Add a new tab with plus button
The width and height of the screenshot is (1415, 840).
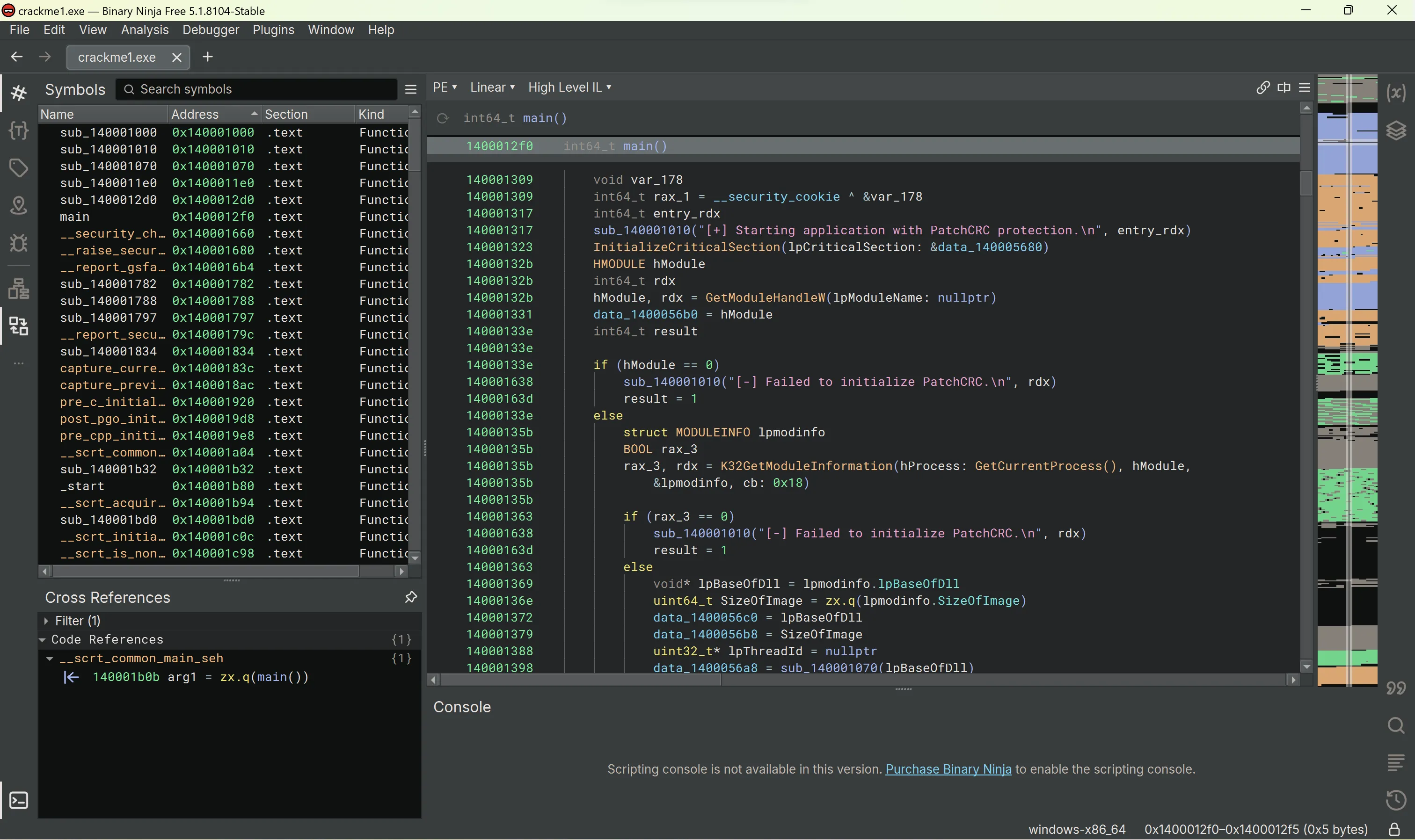pyautogui.click(x=208, y=57)
